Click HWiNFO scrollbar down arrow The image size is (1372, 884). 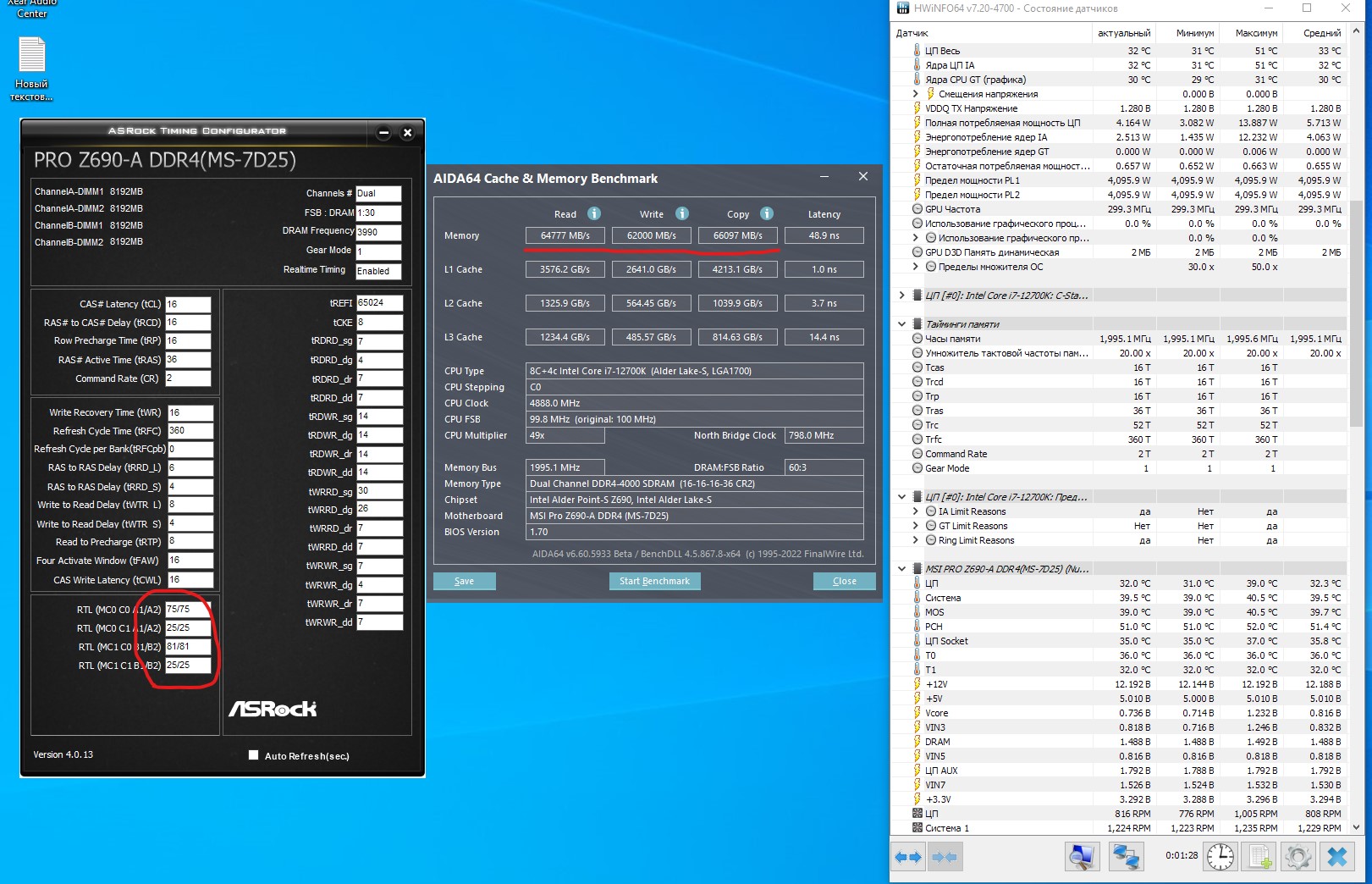(x=1356, y=827)
